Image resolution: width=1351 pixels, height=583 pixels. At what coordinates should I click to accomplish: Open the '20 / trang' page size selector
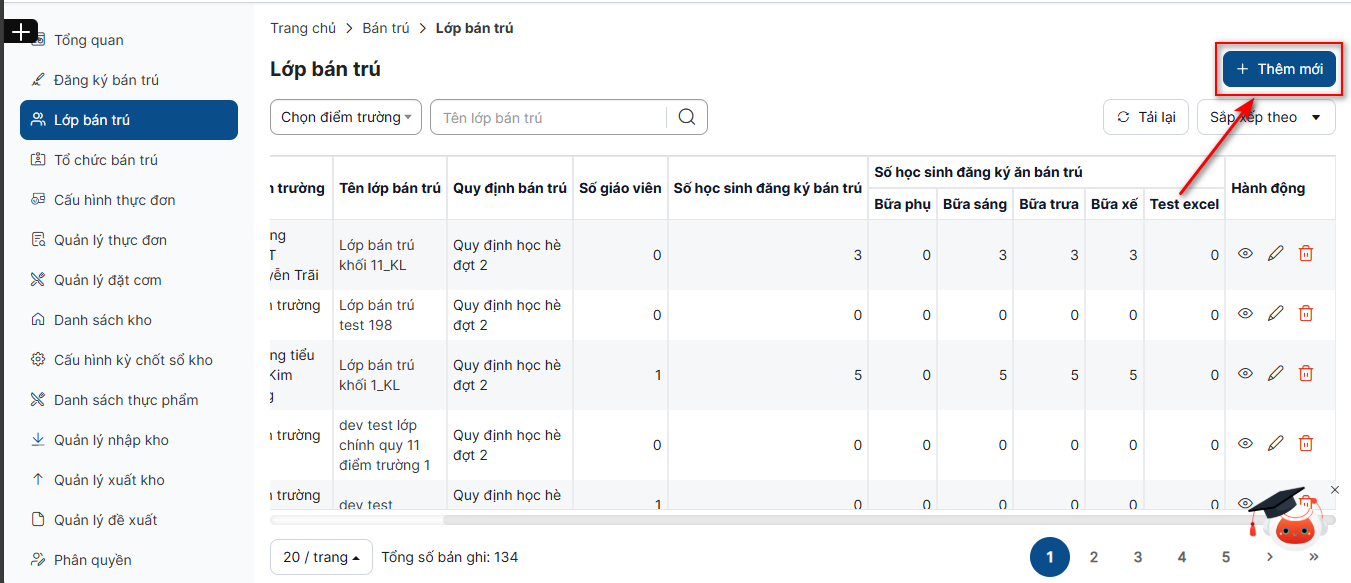[321, 557]
